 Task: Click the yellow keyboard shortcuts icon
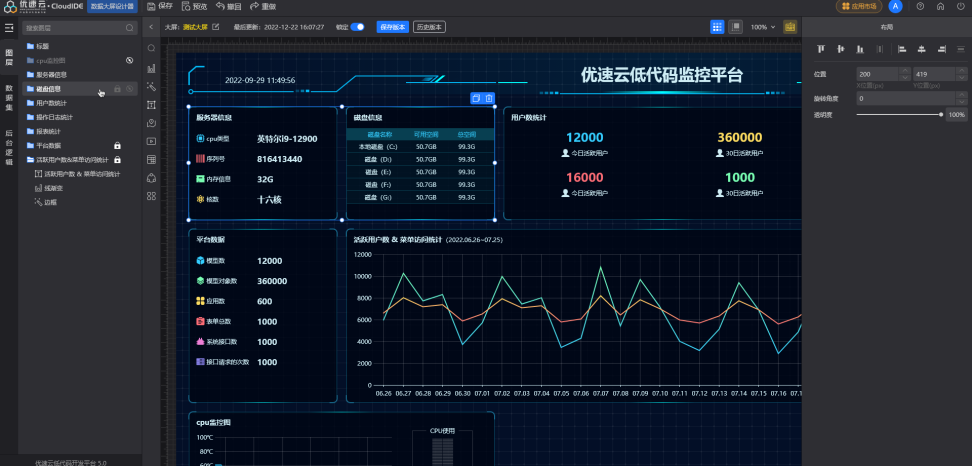790,27
